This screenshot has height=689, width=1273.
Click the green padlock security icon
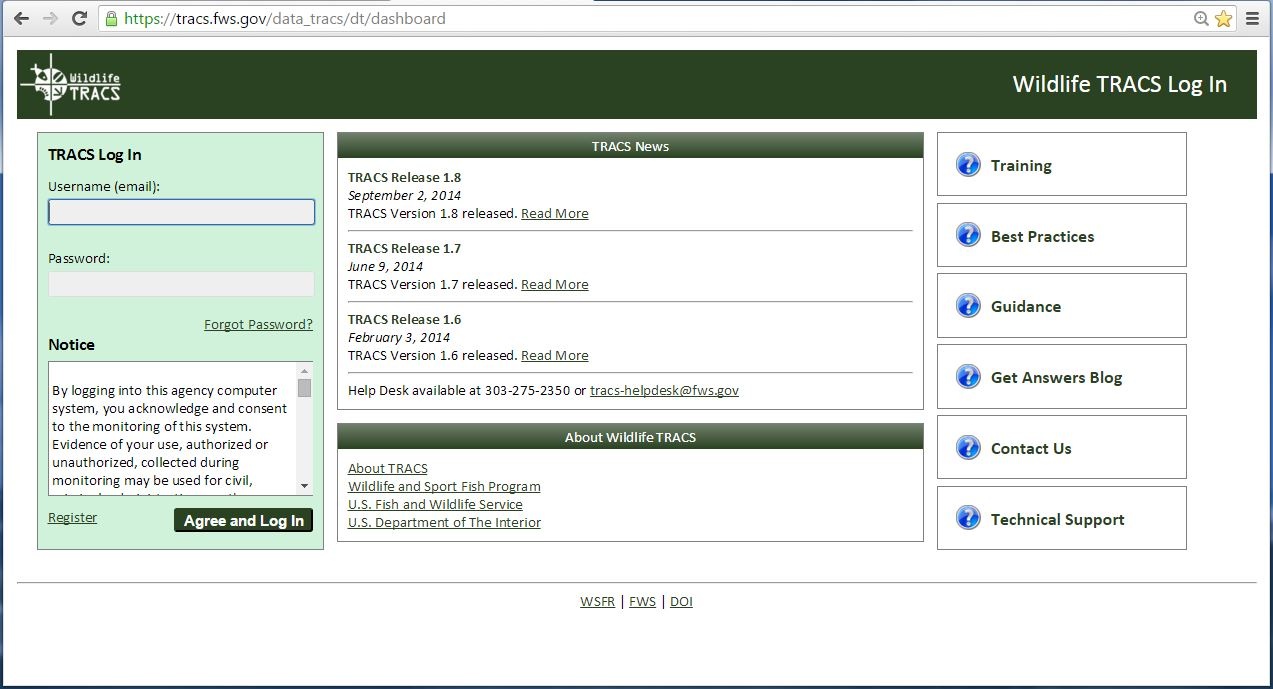click(111, 18)
